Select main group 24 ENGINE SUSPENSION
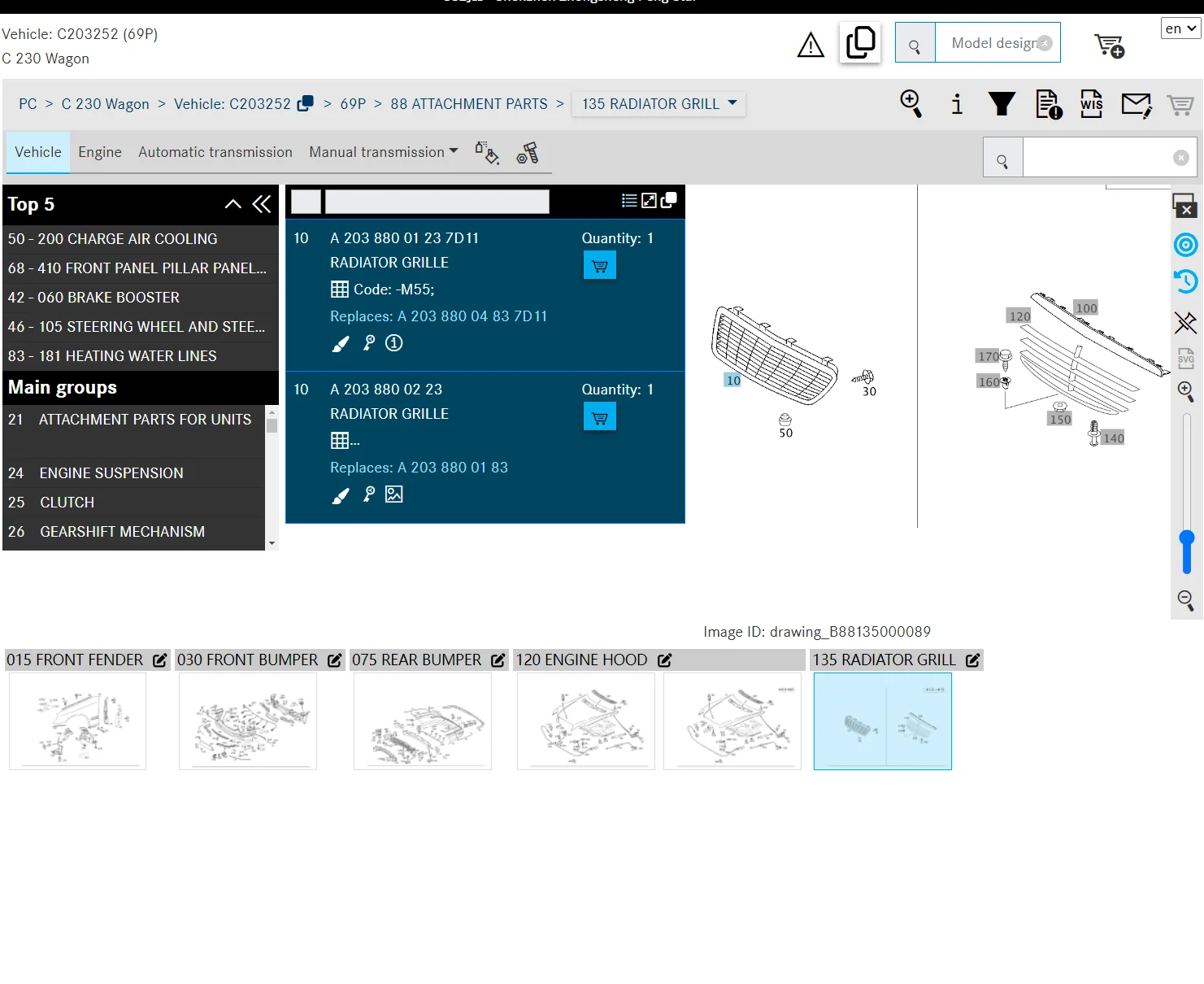The height and width of the screenshot is (984, 1204). (x=134, y=473)
